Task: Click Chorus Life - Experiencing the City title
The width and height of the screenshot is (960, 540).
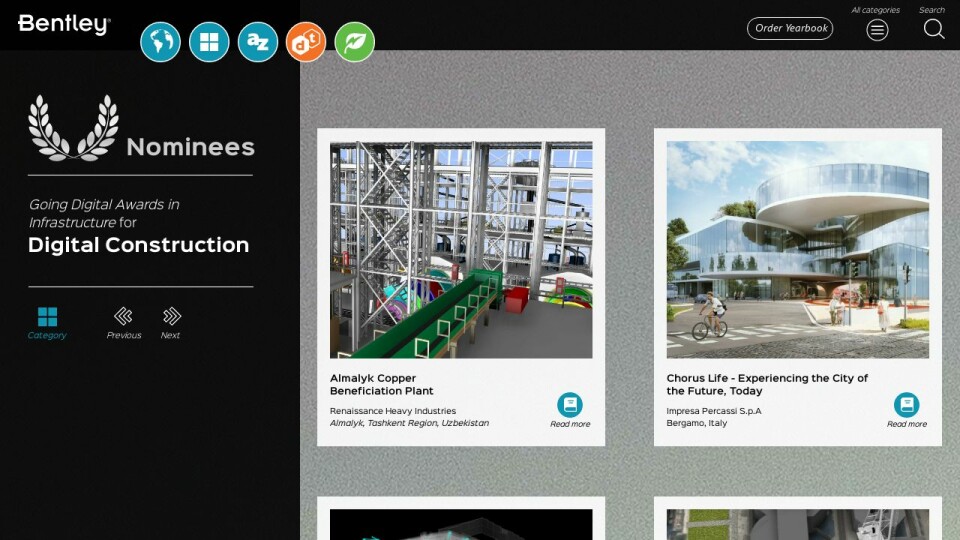Action: [x=767, y=384]
